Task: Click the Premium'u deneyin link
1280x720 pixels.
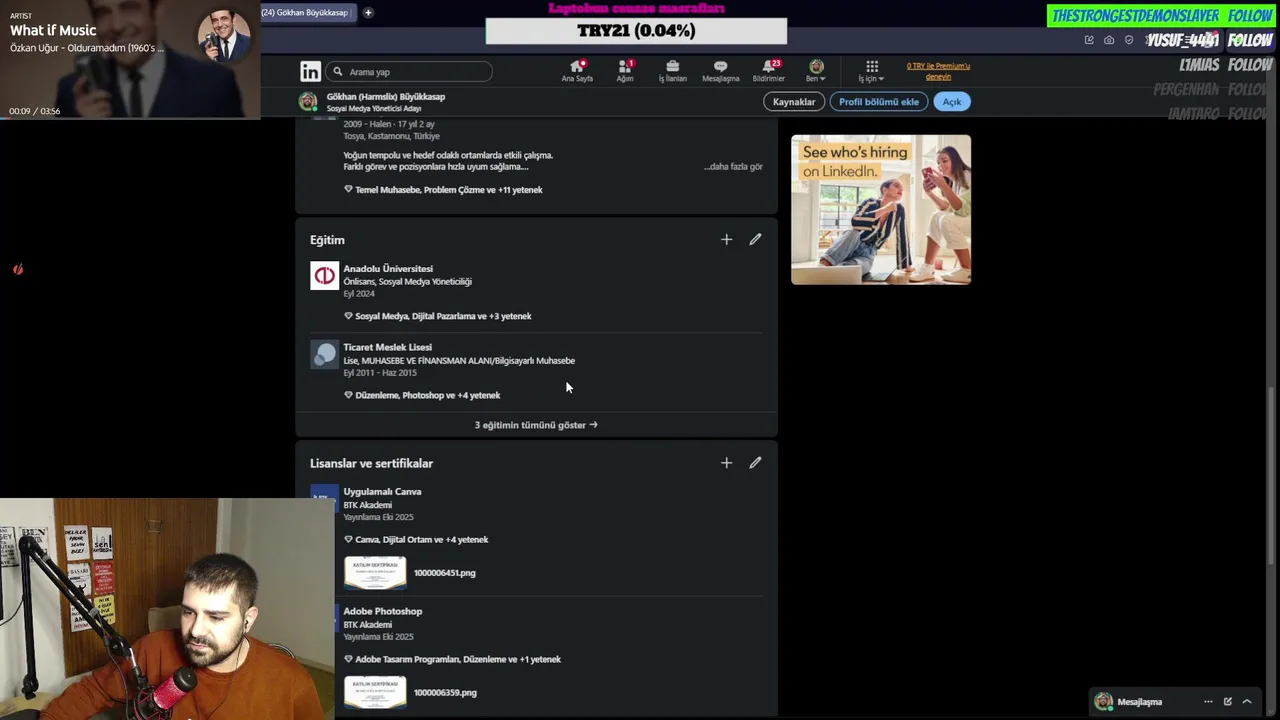Action: [938, 71]
